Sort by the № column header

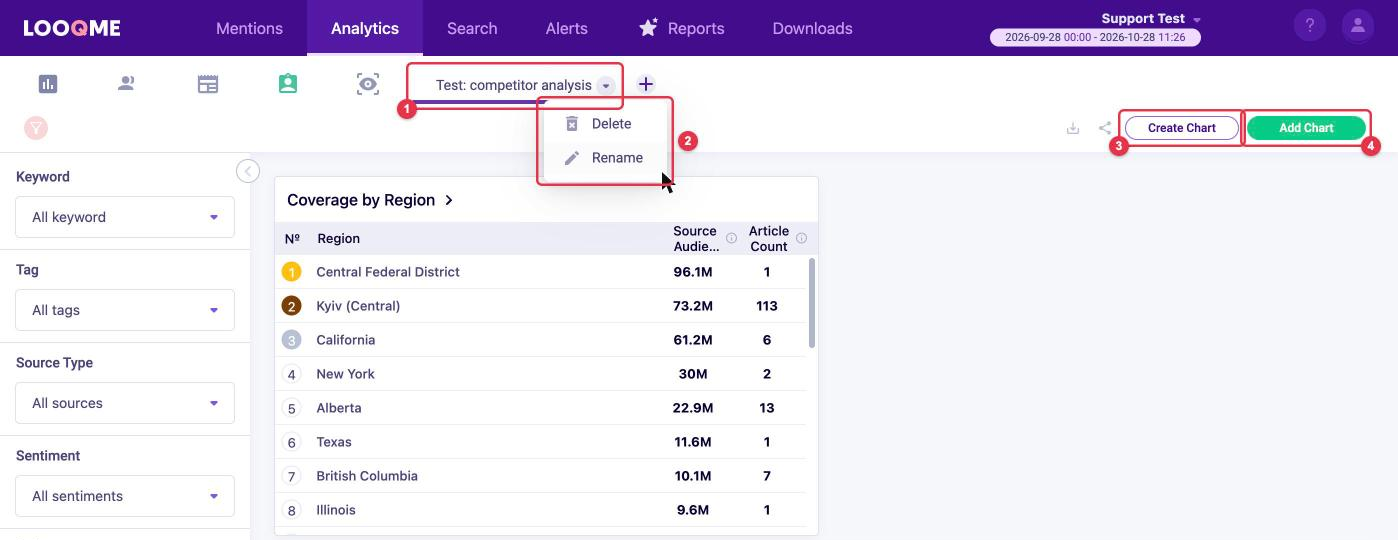tap(292, 238)
